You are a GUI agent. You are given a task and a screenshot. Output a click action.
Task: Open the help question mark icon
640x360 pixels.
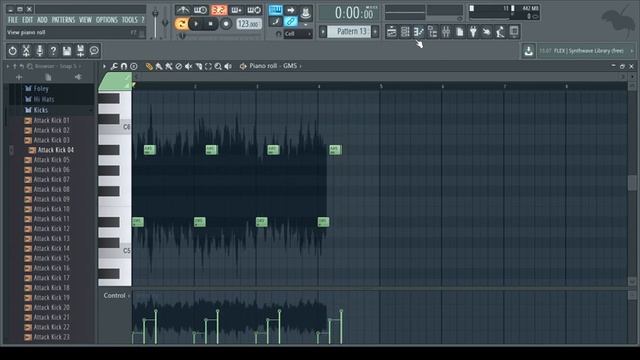pos(53,51)
